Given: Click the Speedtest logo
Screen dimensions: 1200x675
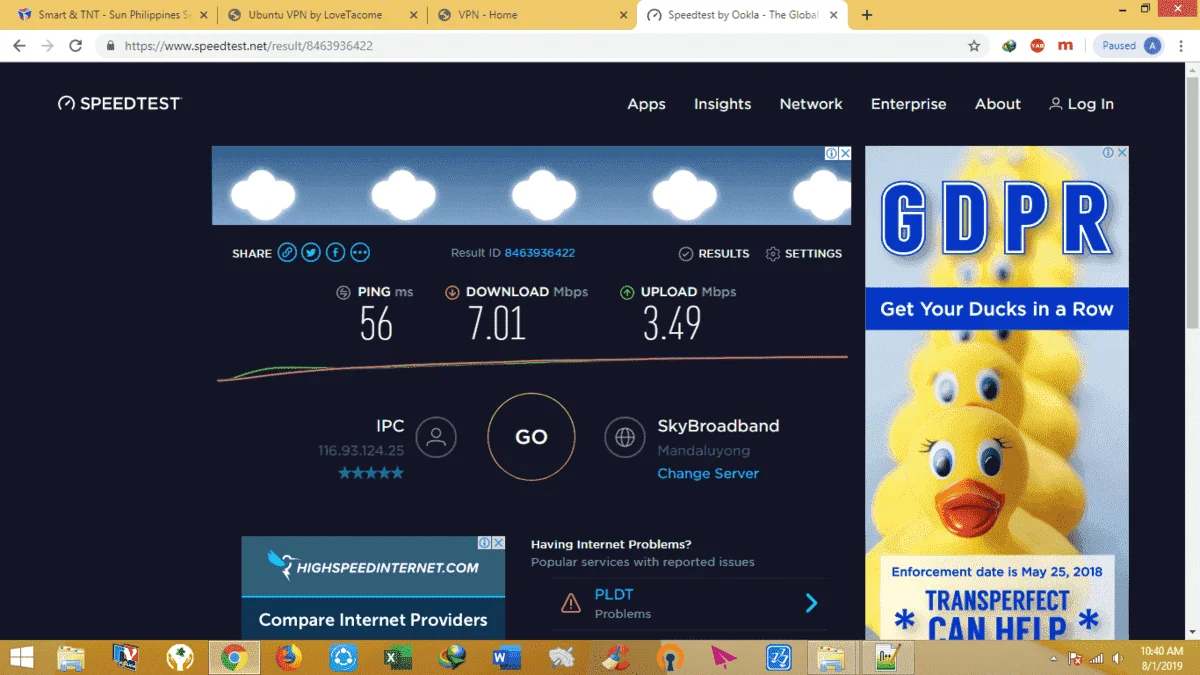Looking at the screenshot, I should tap(119, 103).
